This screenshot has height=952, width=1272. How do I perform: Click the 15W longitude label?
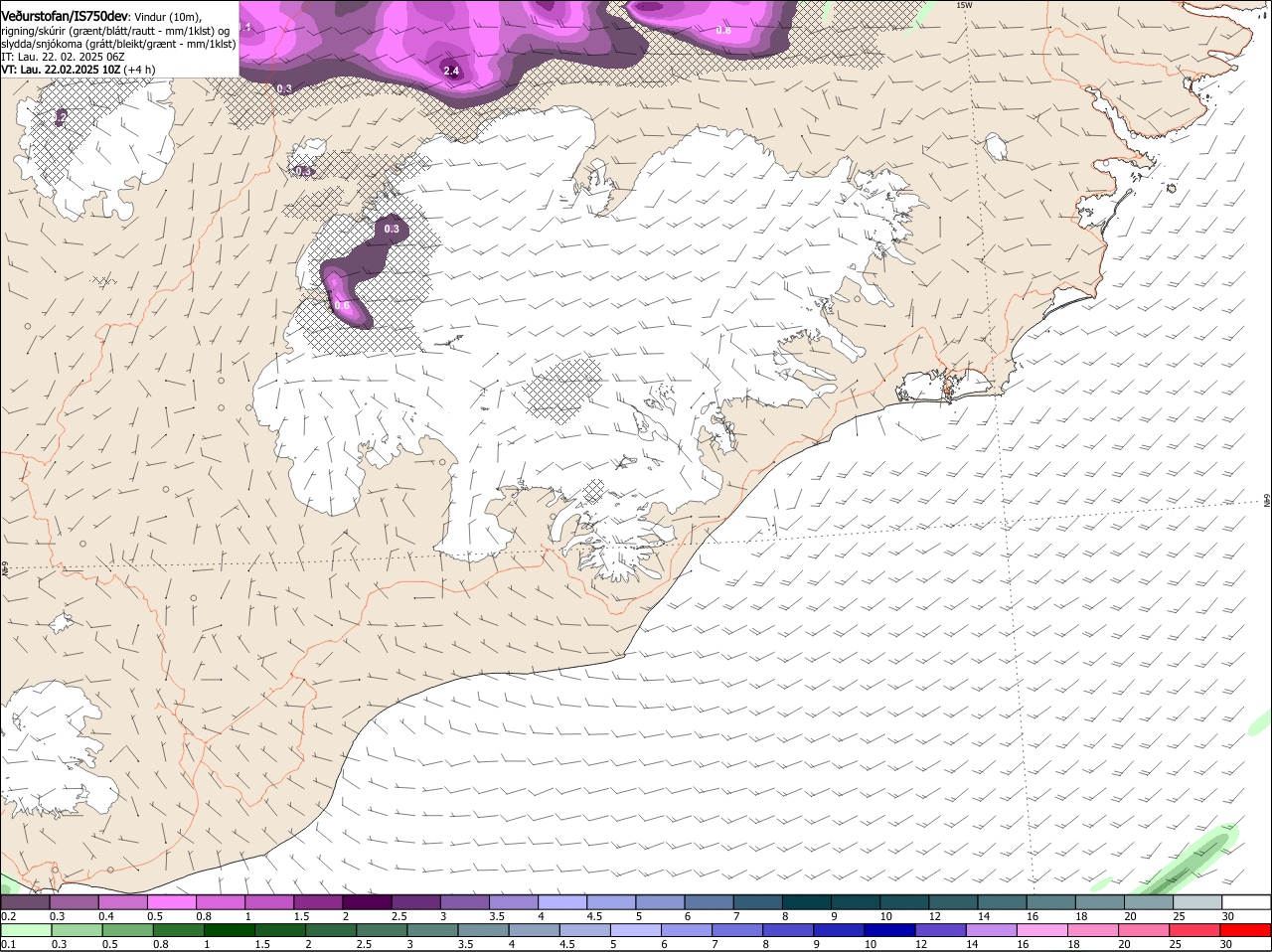tap(963, 5)
